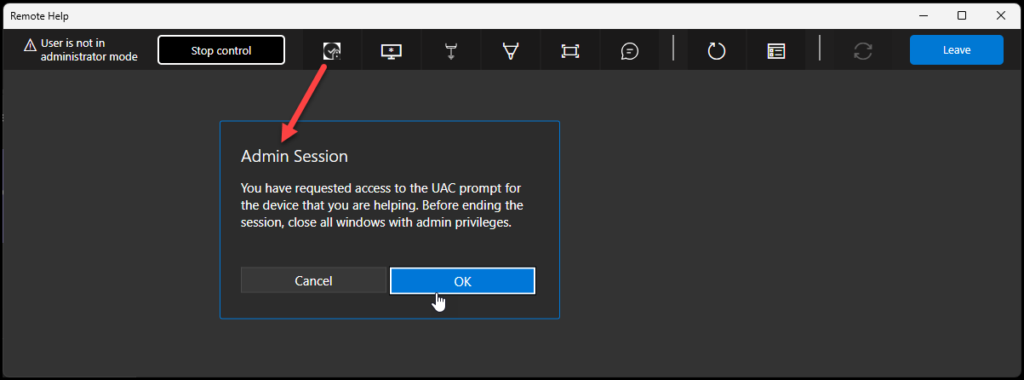Open the select monitor icon

391,51
